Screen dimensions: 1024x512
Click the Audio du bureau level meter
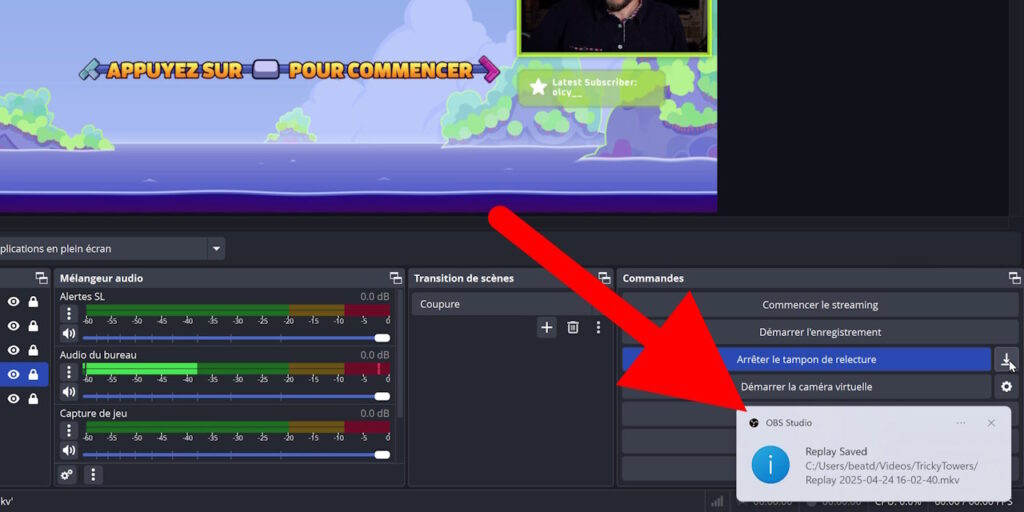click(237, 368)
